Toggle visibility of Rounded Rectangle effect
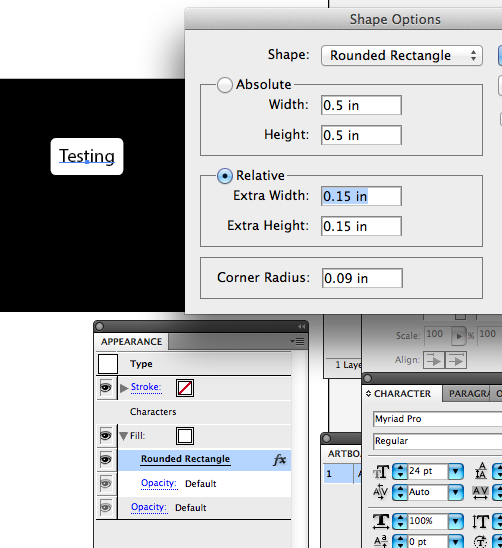 (x=106, y=459)
